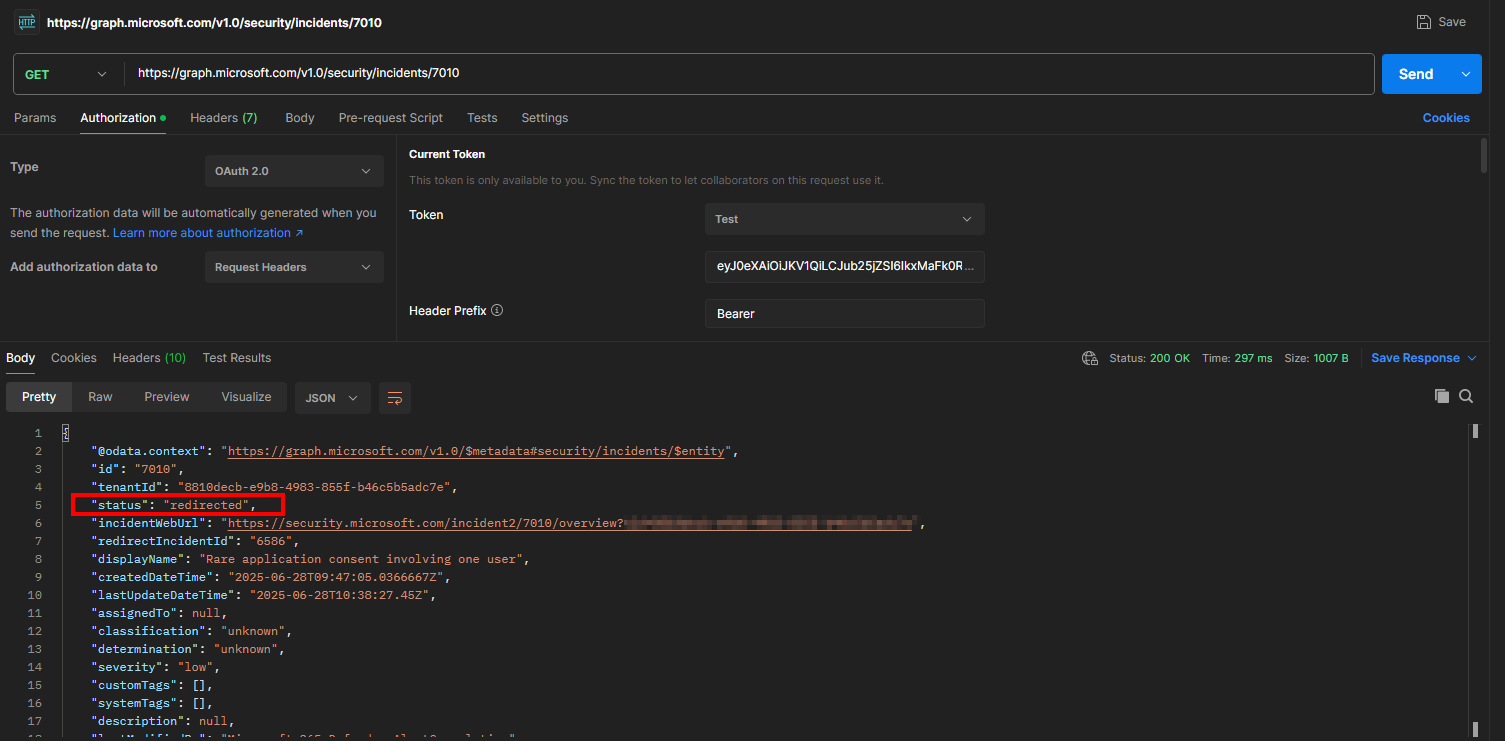Open the Learn more about authorization link
Viewport: 1505px width, 741px height.
(x=207, y=233)
